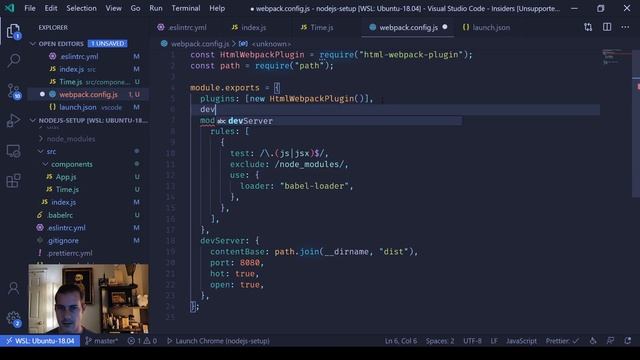640x360 pixels.
Task: Open the Explorer view in activity bar
Action: [x=13, y=31]
